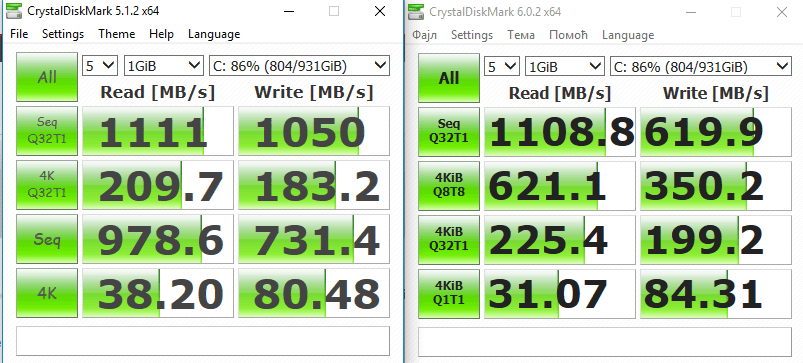Screen dimensions: 803x363
Task: Open Settings menu in CrystalDiskMark 5.1.2
Action: coord(63,34)
